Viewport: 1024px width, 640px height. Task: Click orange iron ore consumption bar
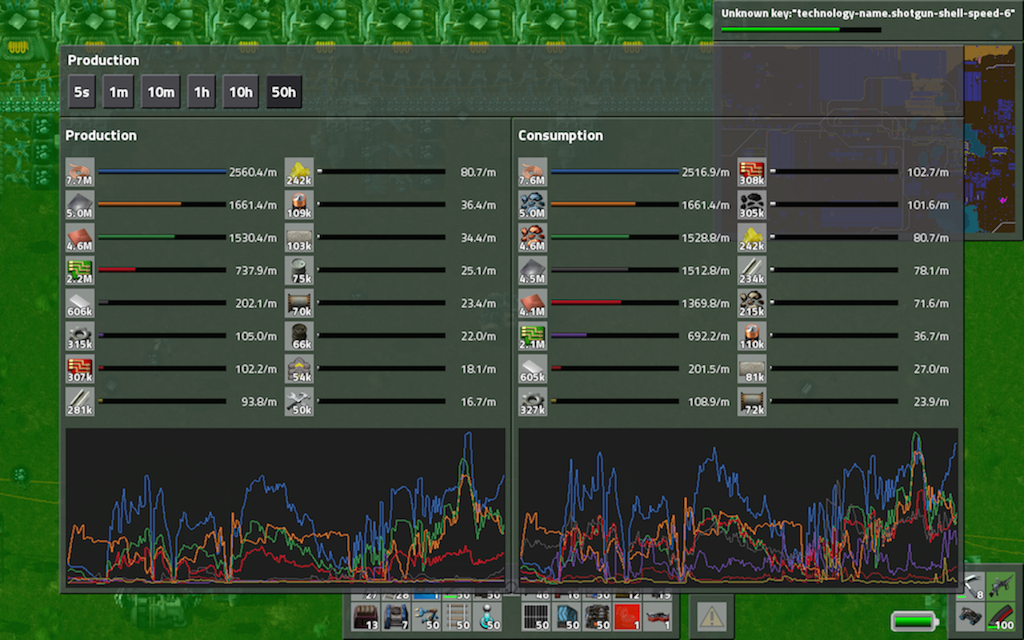coord(615,204)
